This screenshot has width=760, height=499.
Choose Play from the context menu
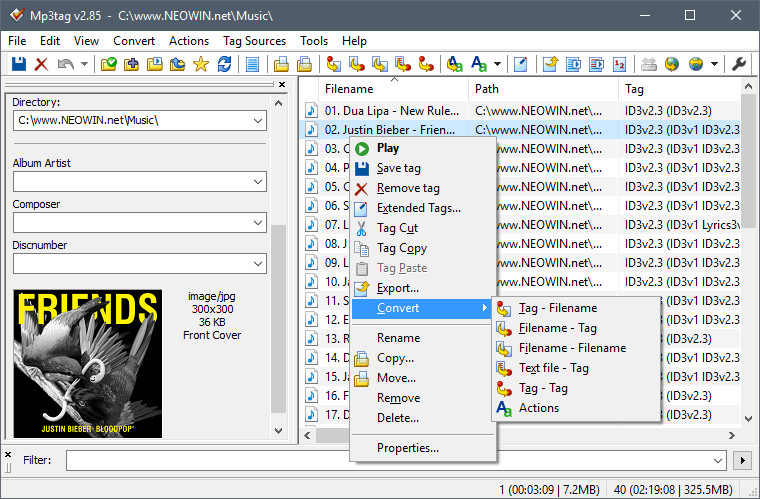pyautogui.click(x=423, y=148)
